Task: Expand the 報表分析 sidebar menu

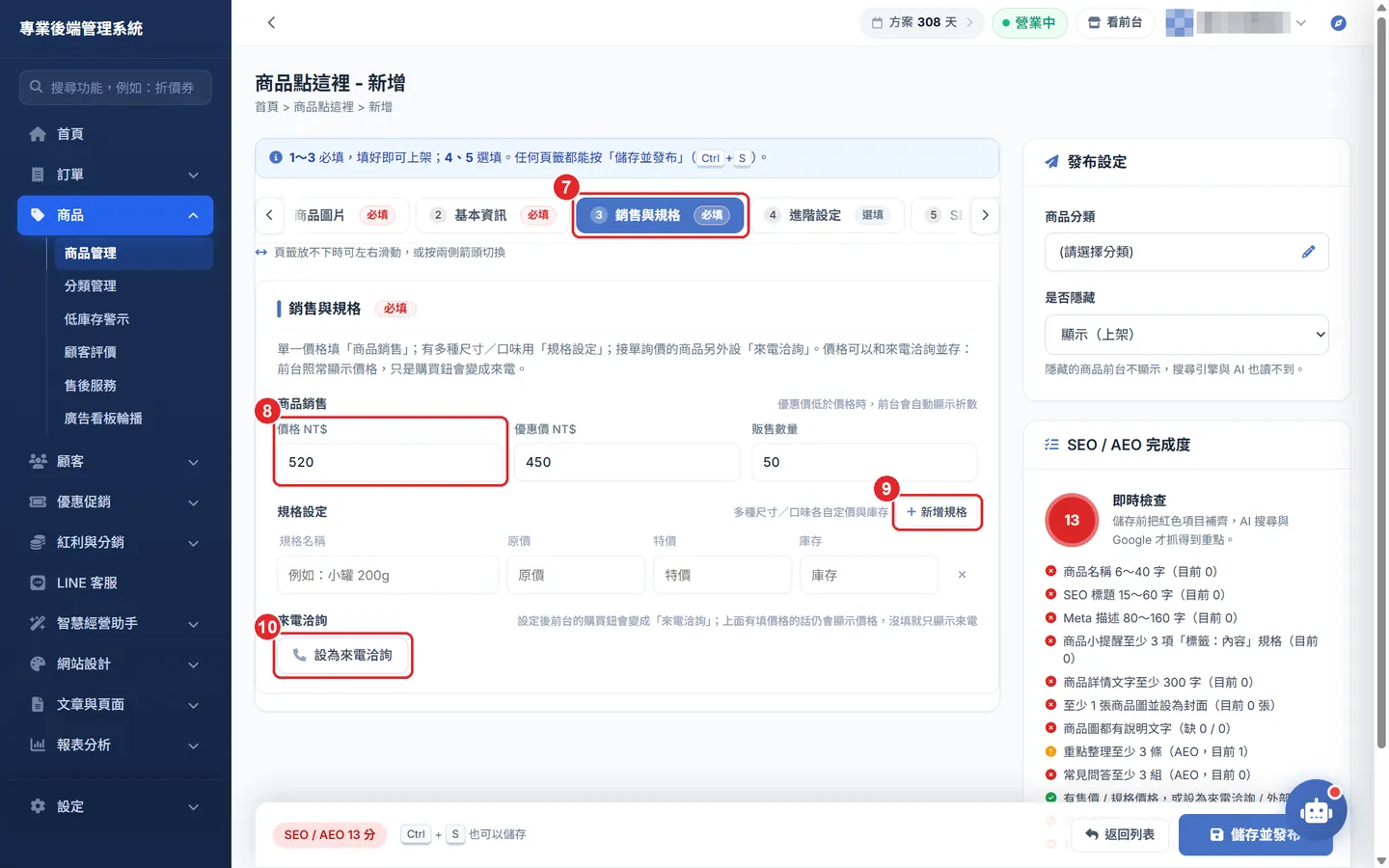Action: pyautogui.click(x=116, y=745)
